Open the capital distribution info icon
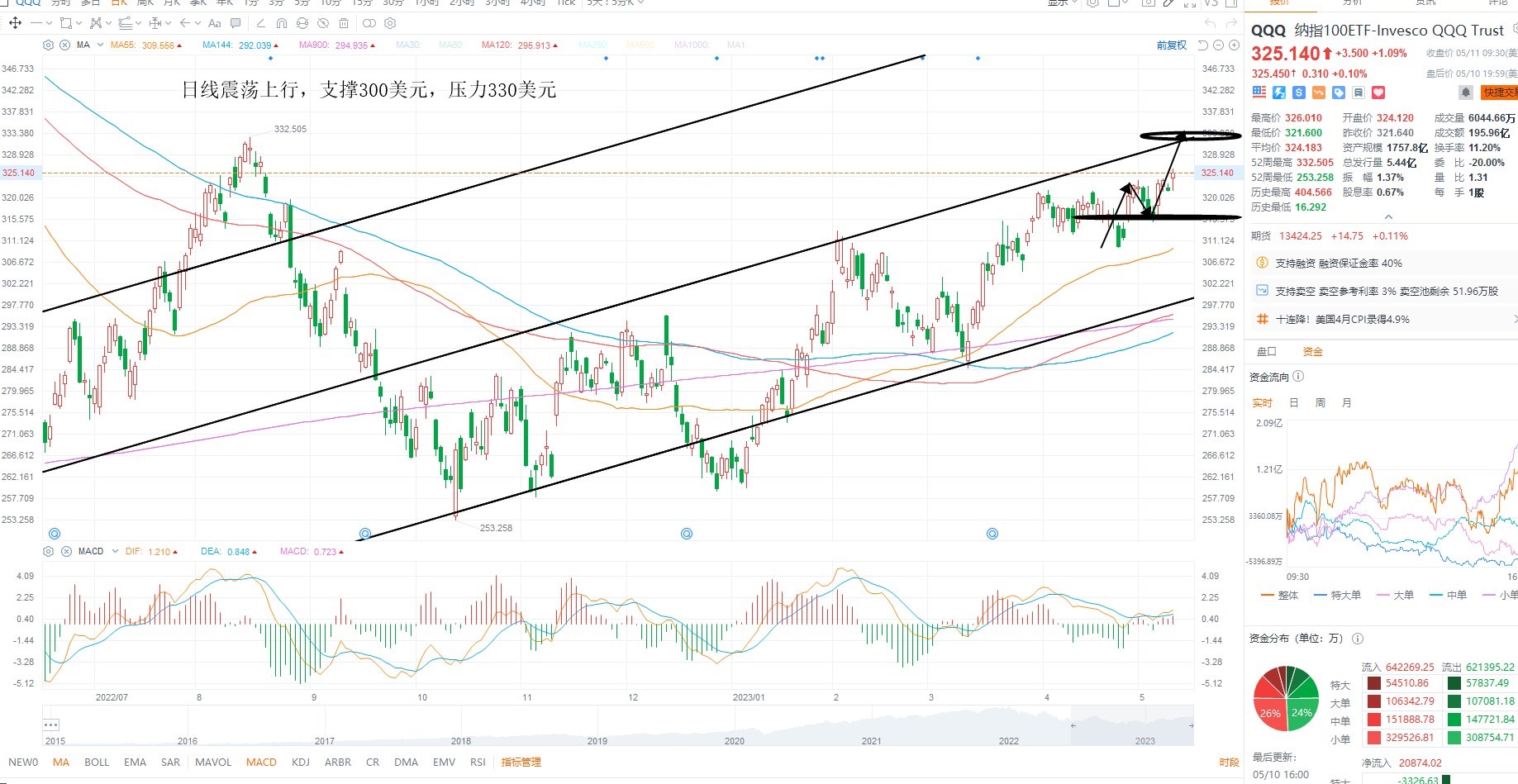 pyautogui.click(x=1358, y=638)
